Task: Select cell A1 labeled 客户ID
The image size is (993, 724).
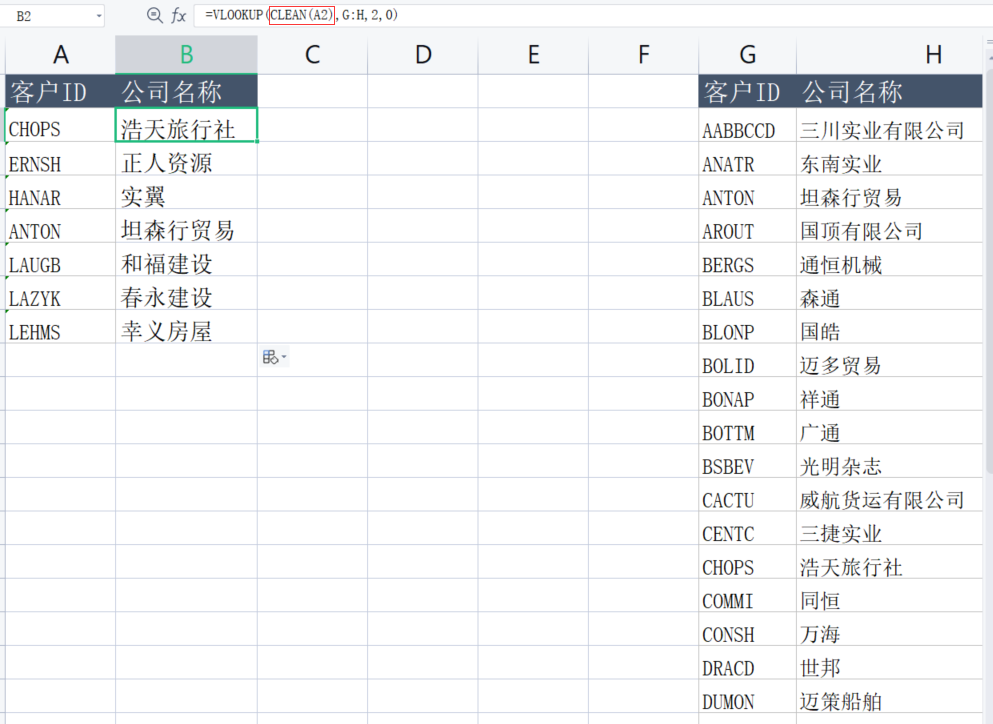Action: [x=60, y=91]
